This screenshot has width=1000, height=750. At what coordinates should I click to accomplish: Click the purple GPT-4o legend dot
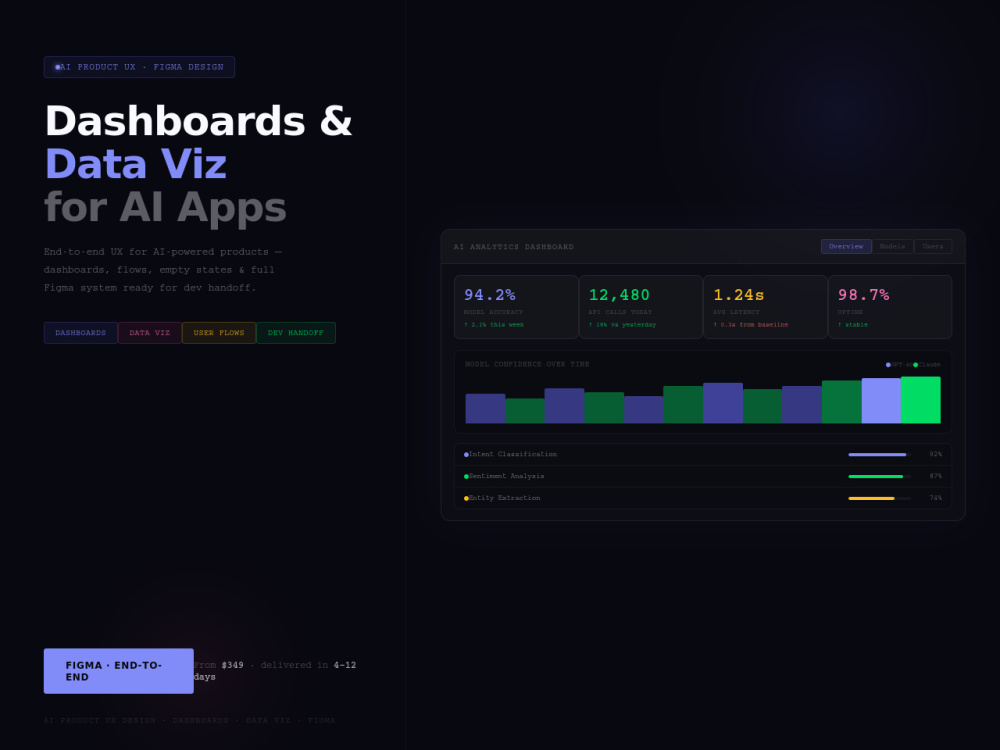coord(888,365)
